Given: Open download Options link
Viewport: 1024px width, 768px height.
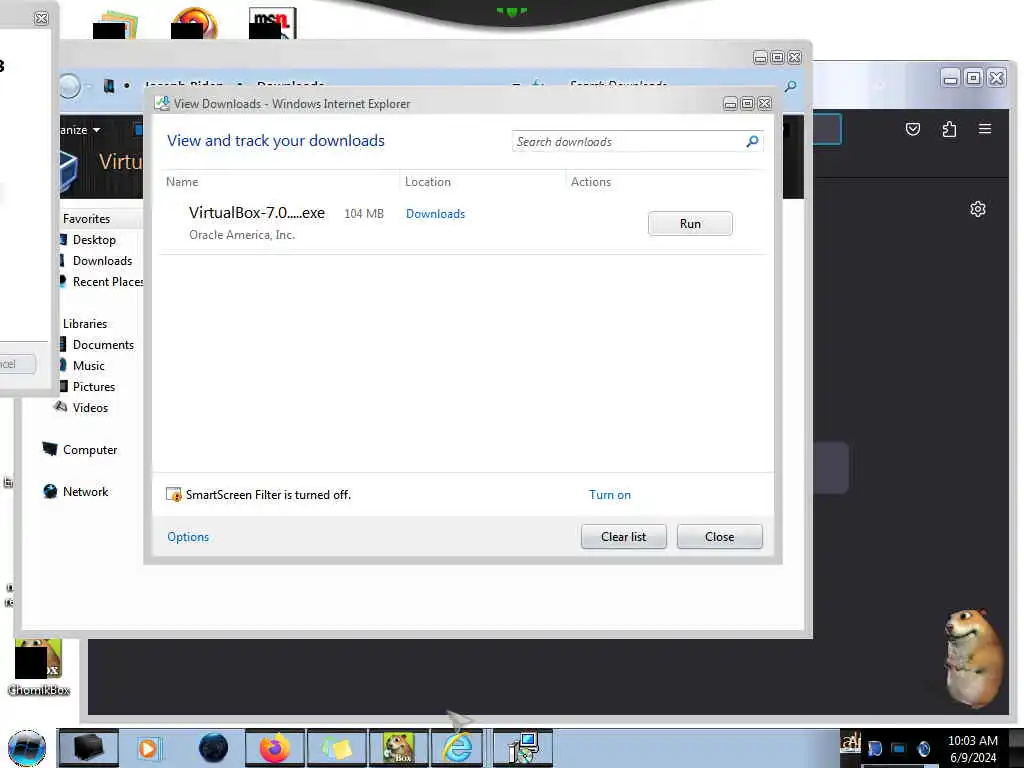Looking at the screenshot, I should click(x=188, y=536).
